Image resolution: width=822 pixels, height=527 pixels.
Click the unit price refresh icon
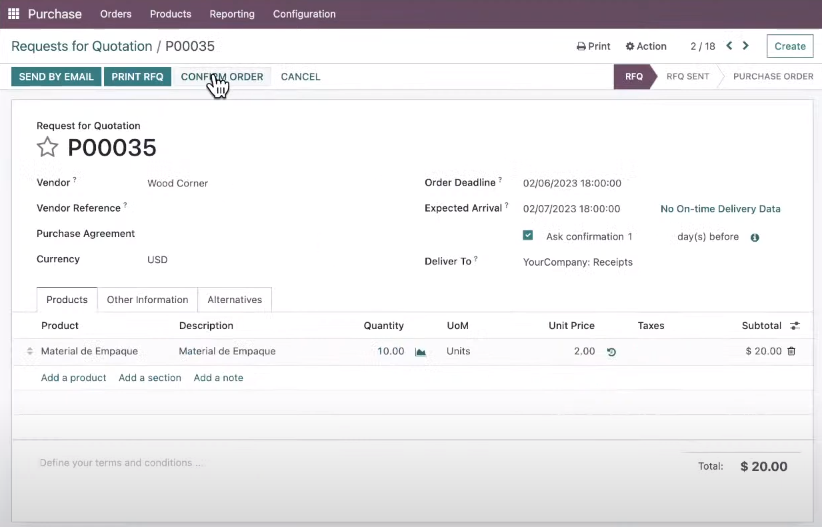611,352
